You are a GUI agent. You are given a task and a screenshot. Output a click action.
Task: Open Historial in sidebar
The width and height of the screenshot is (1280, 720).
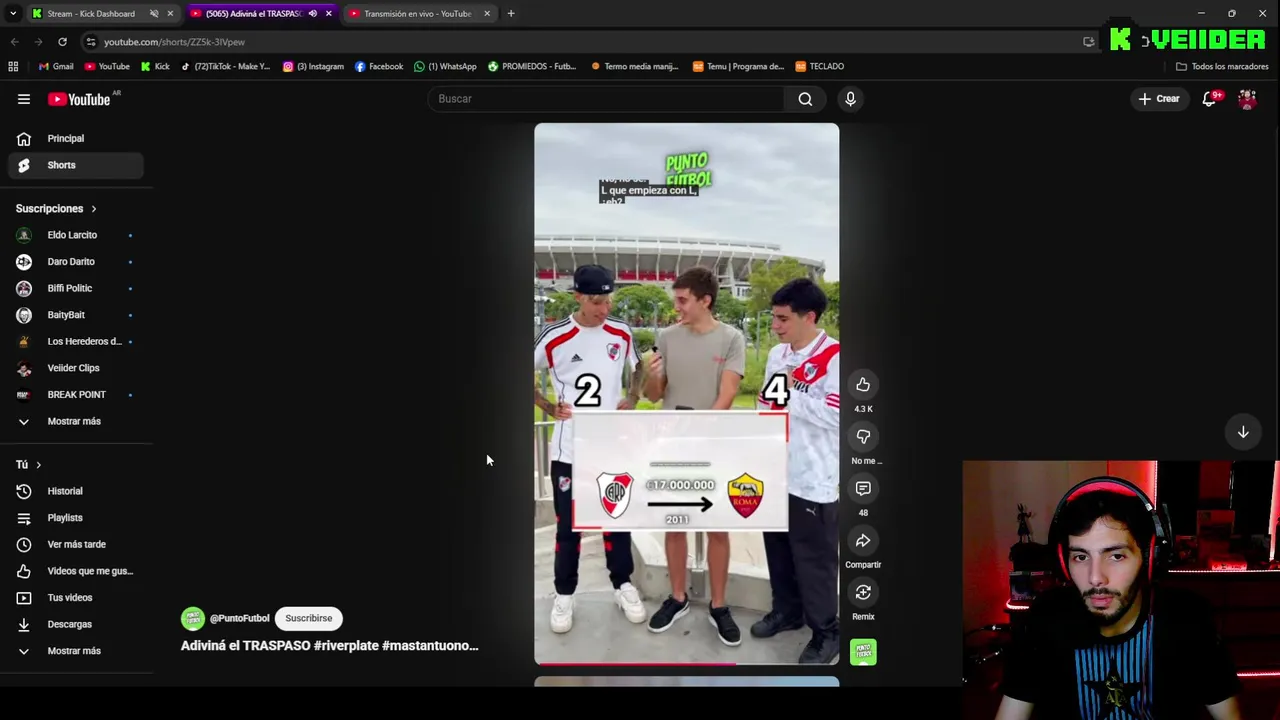pos(76,491)
